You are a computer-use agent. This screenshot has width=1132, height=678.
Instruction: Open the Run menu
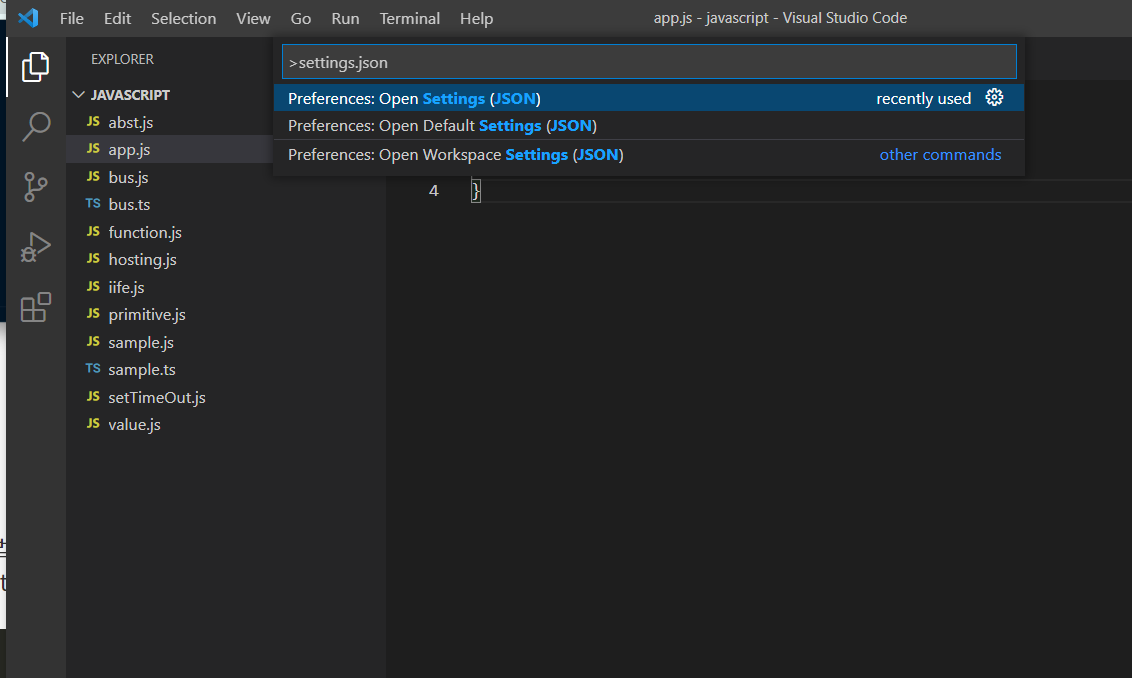tap(345, 19)
